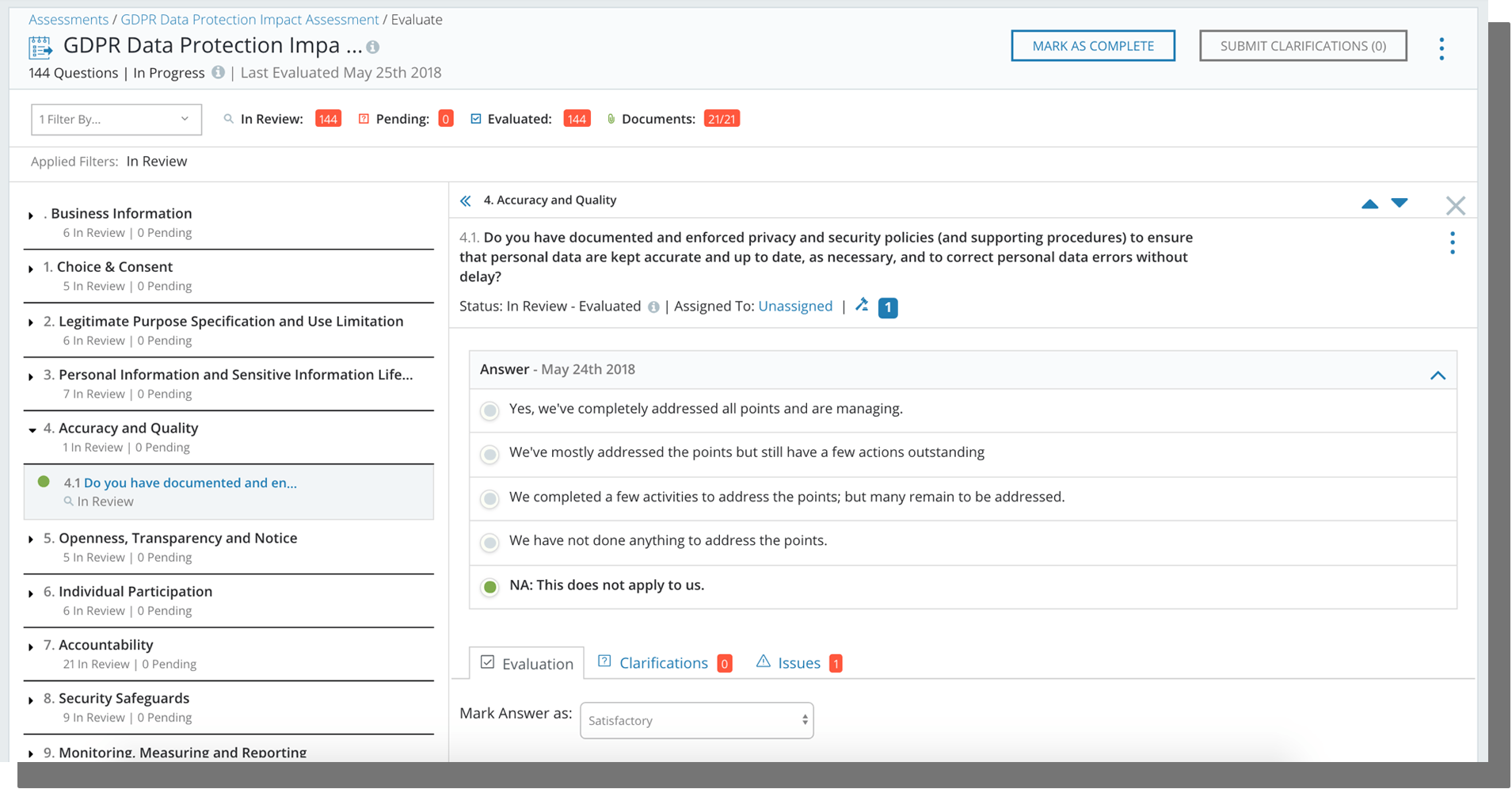Screen dimensions: 1512x789
Task: Click Submit Clarifications (0) button
Action: pyautogui.click(x=1303, y=46)
